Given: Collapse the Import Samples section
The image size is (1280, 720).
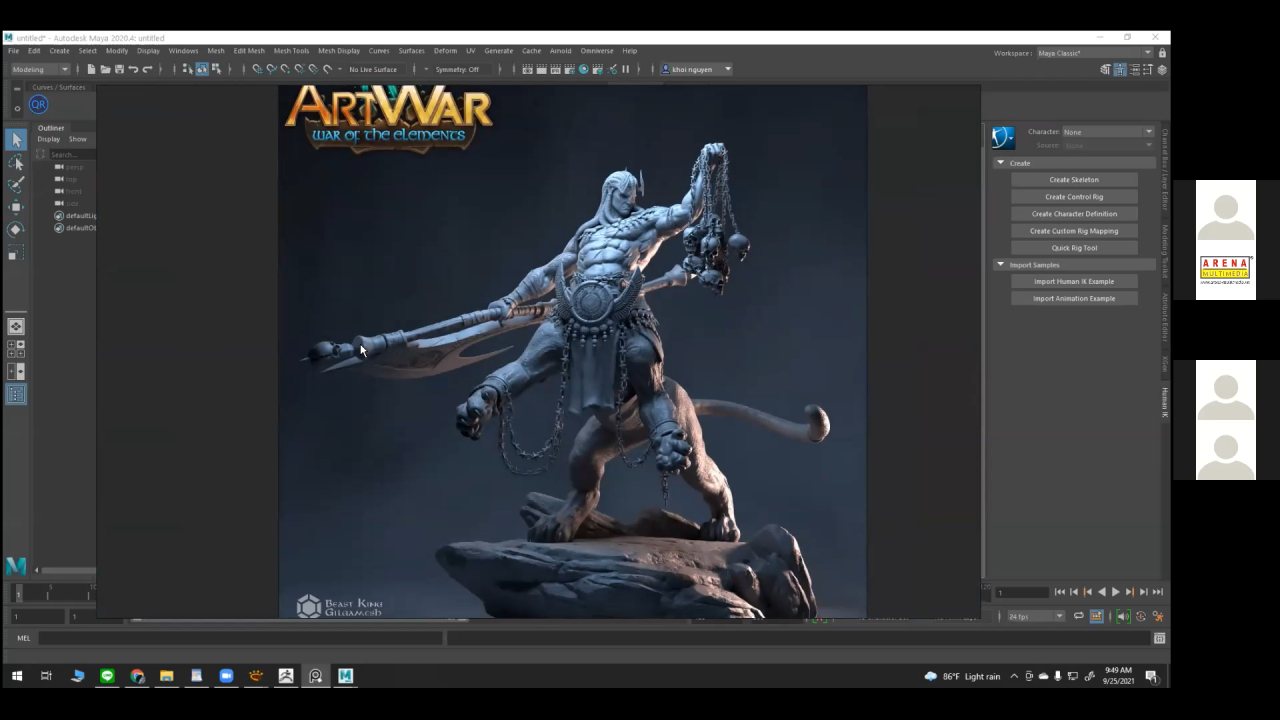Looking at the screenshot, I should tap(1000, 264).
